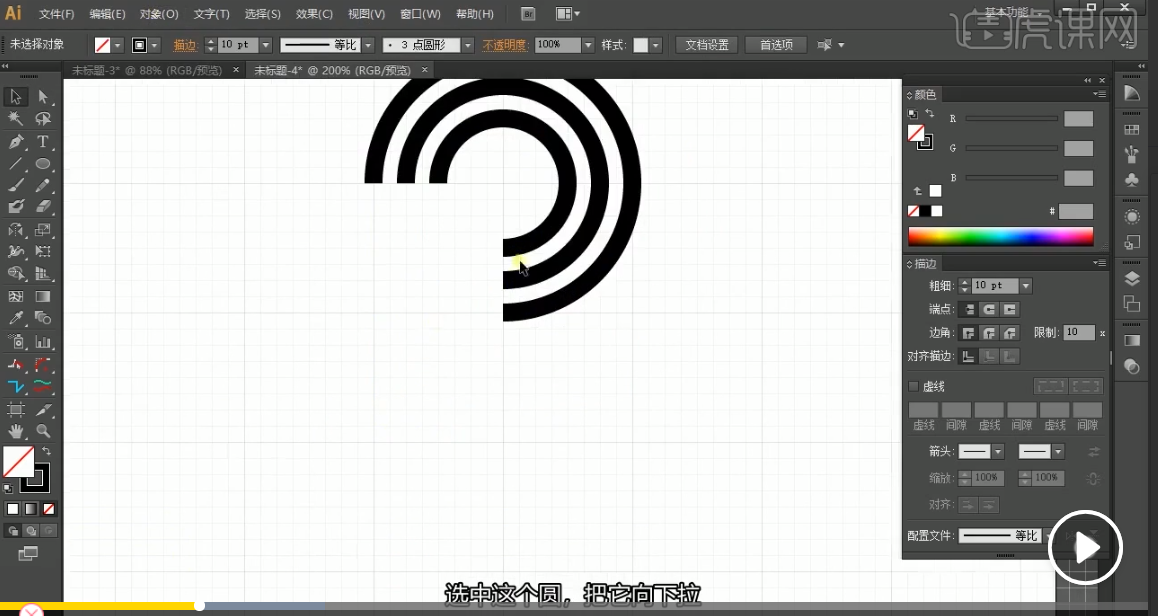Open stroke weight dropdown in control bar
Image resolution: width=1158 pixels, height=616 pixels.
coord(265,45)
